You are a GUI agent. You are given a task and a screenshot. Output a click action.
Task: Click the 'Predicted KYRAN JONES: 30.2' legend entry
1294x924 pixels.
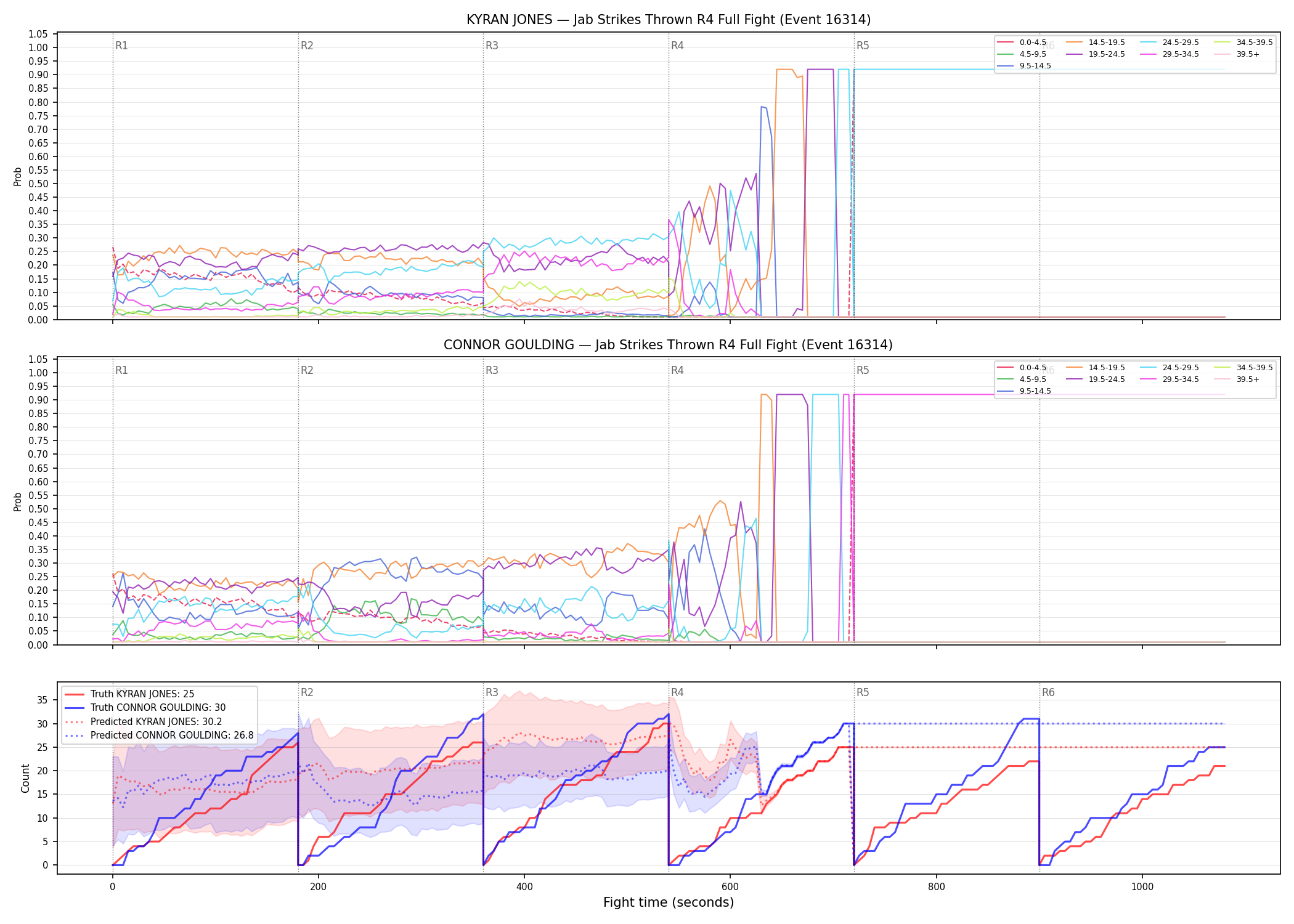tap(143, 722)
